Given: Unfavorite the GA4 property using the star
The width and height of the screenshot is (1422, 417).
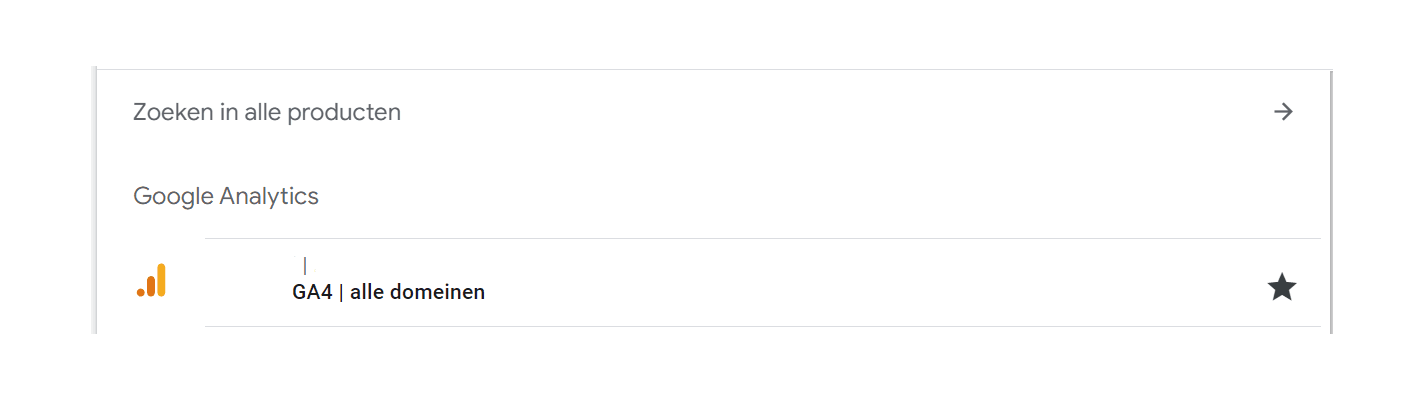Looking at the screenshot, I should [x=1282, y=289].
